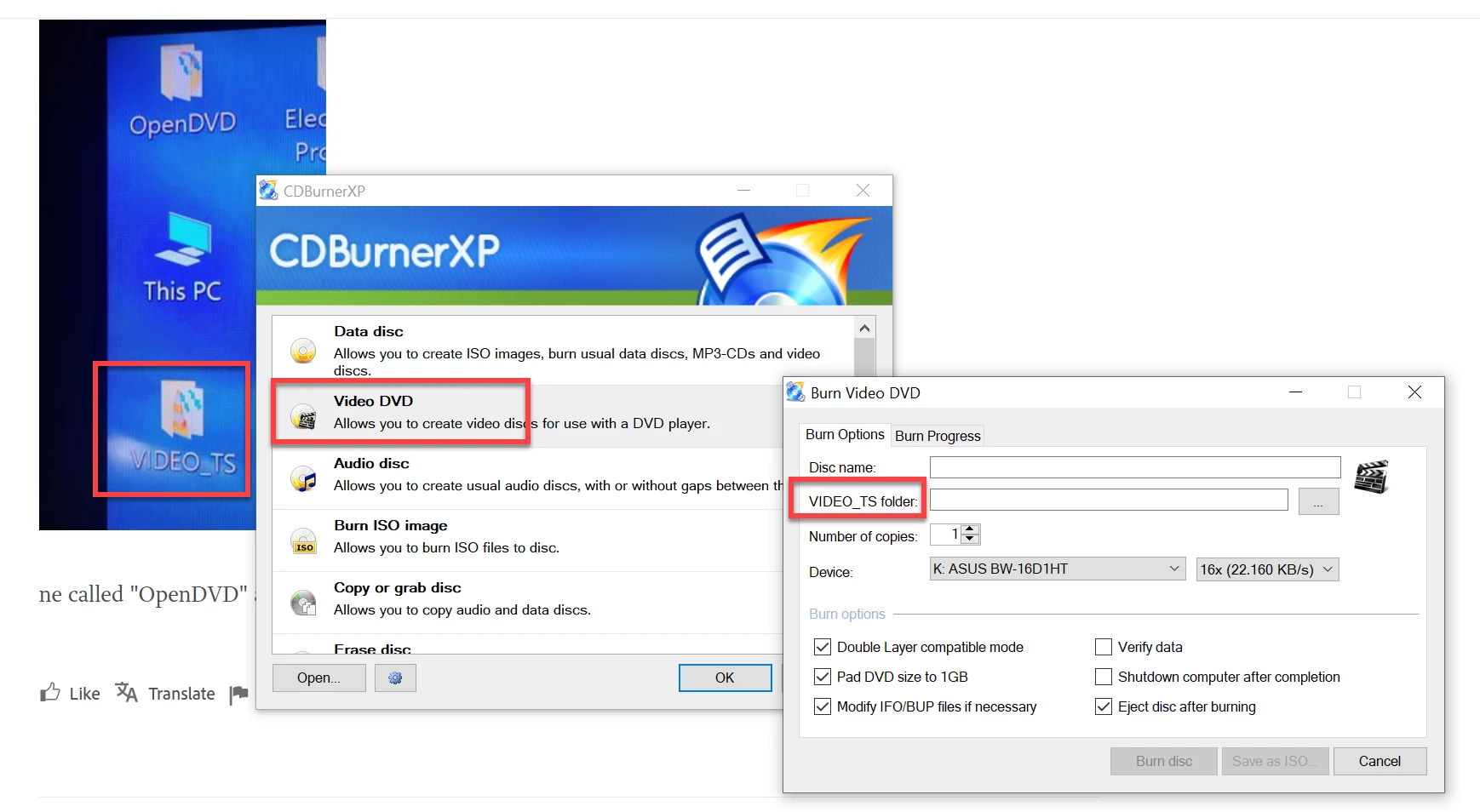This screenshot has width=1480, height=812.
Task: Switch to the Burn Options tab
Action: coord(845,434)
